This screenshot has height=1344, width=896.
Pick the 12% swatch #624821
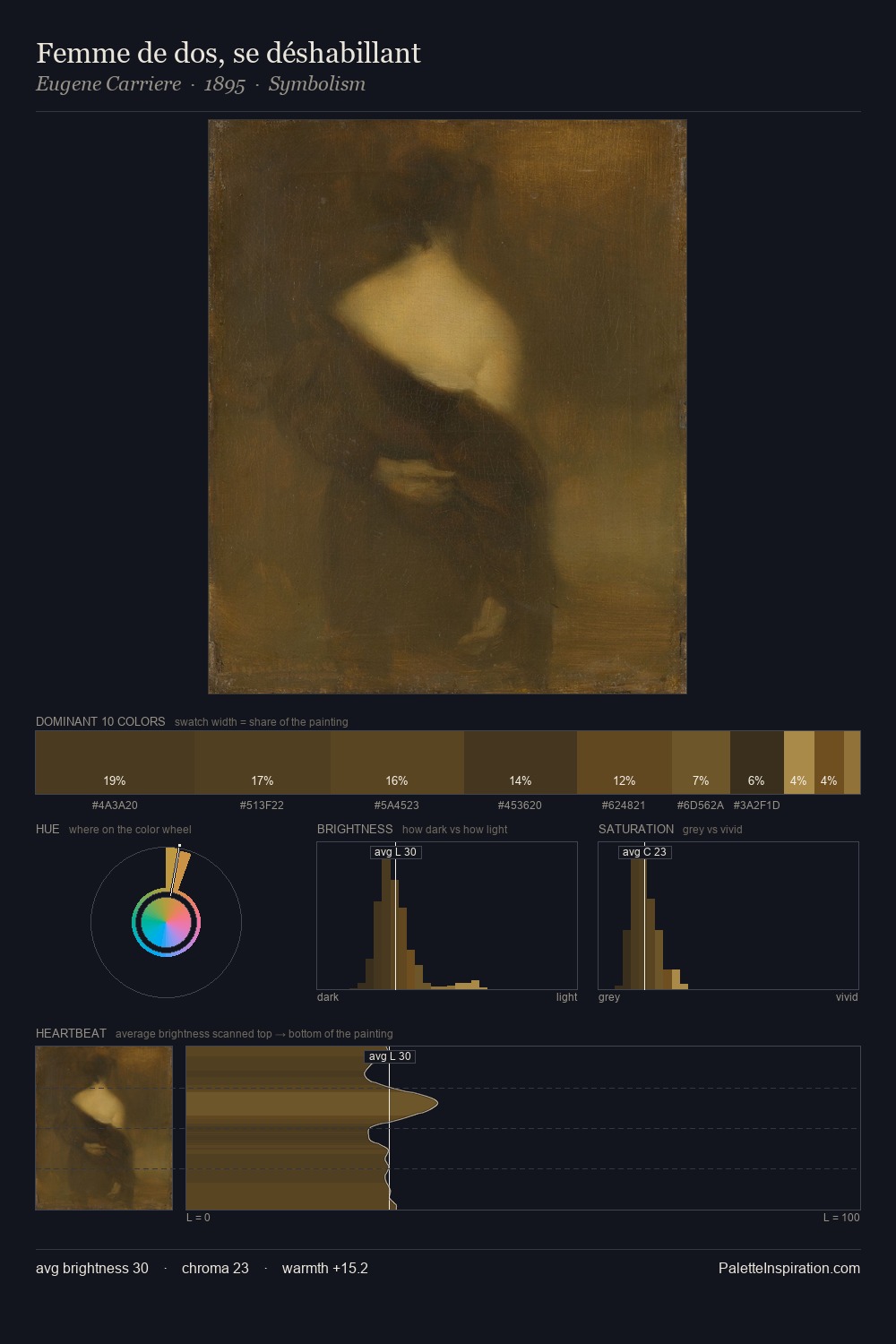point(625,762)
